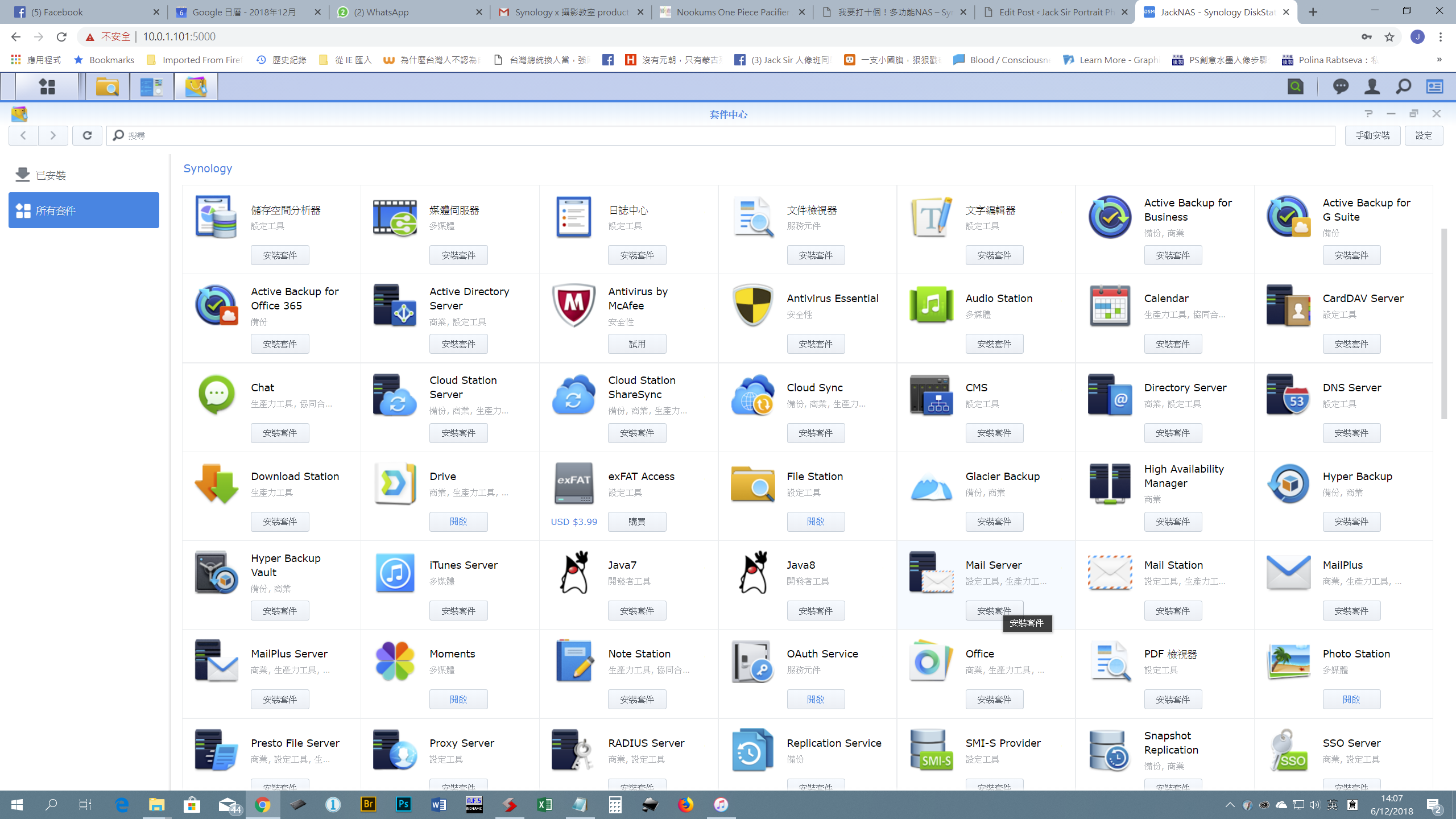Click the DSM search magnifier icon
This screenshot has height=819, width=1456.
tap(1403, 86)
